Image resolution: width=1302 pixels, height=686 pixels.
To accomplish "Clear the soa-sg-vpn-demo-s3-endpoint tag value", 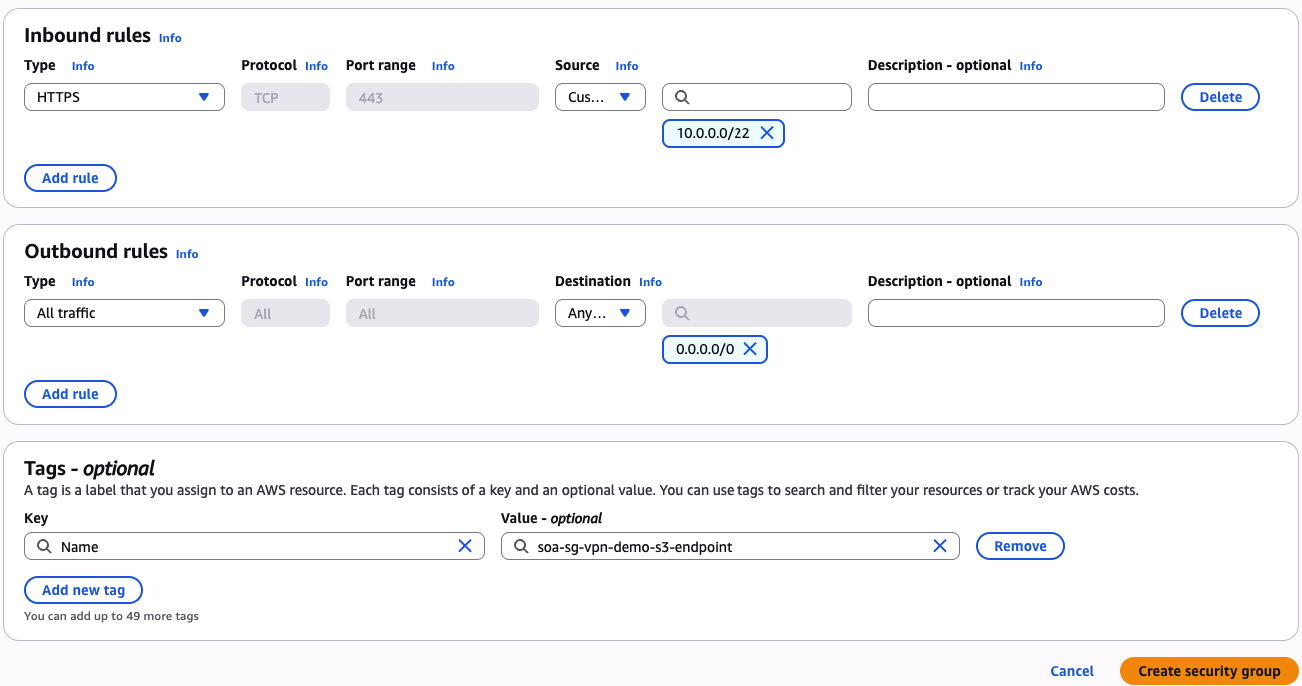I will [940, 546].
